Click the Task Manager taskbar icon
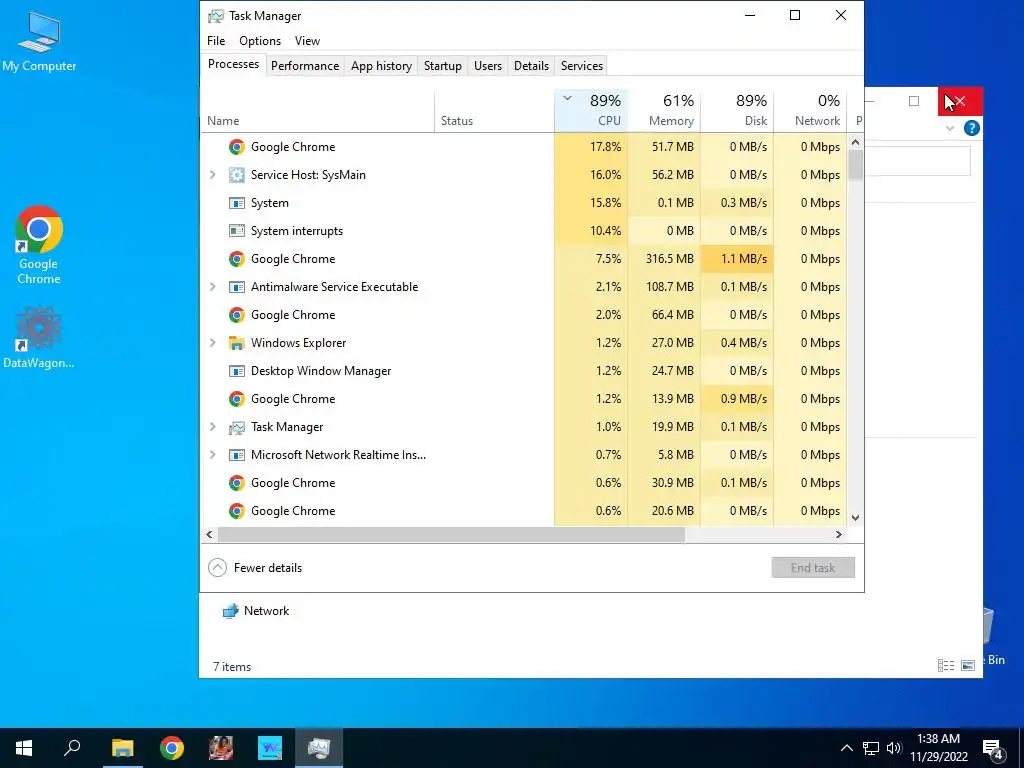This screenshot has width=1024, height=768. 319,748
